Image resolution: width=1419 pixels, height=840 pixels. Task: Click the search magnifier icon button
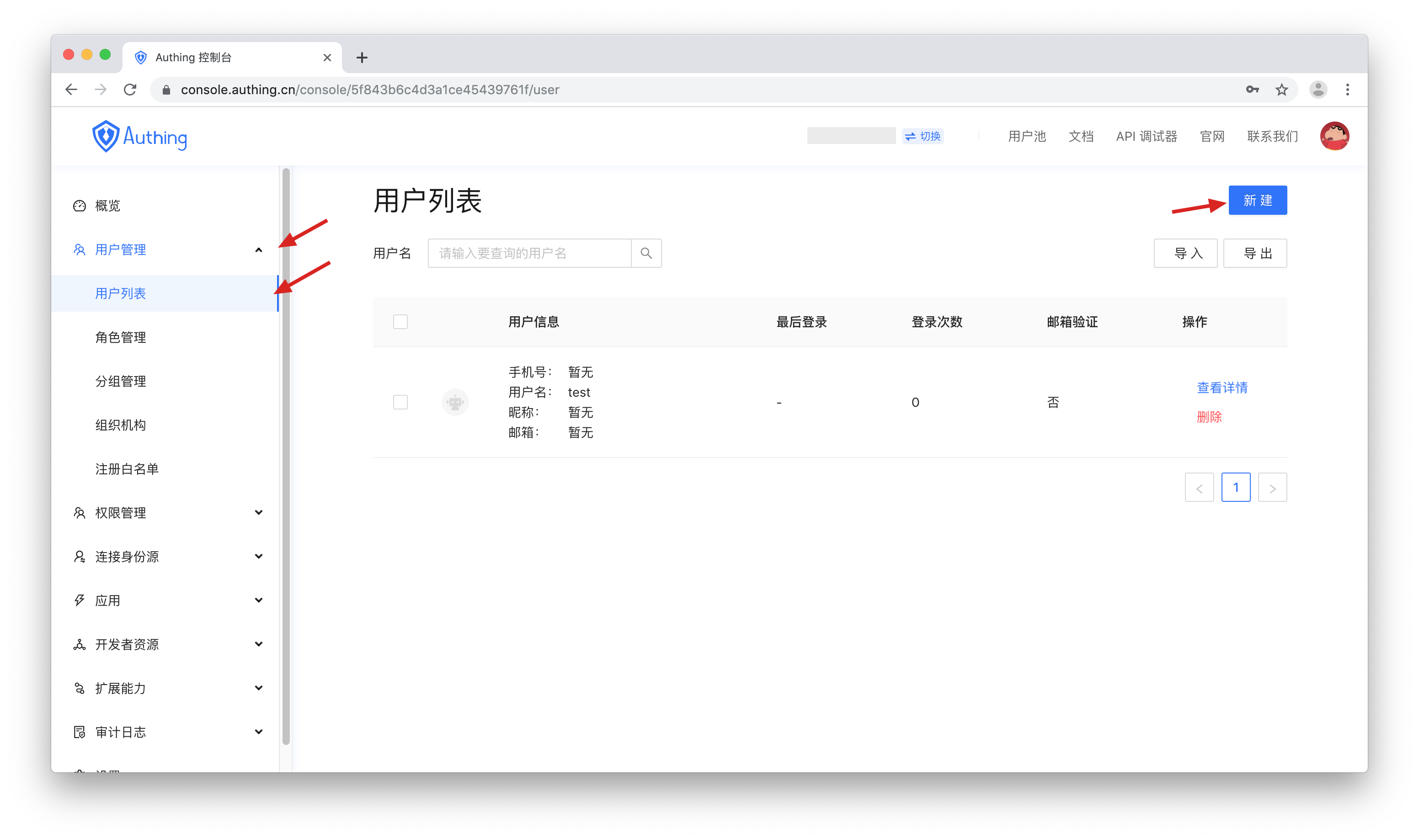646,253
